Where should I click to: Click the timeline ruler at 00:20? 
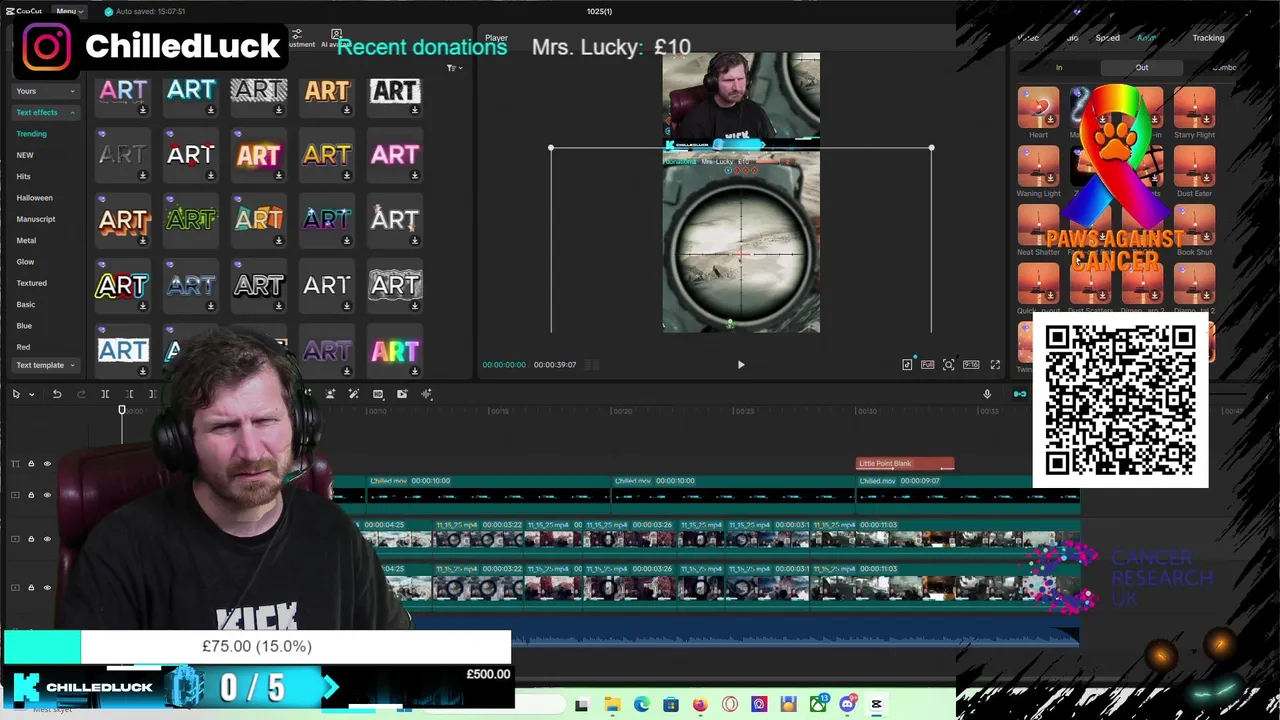coord(622,411)
